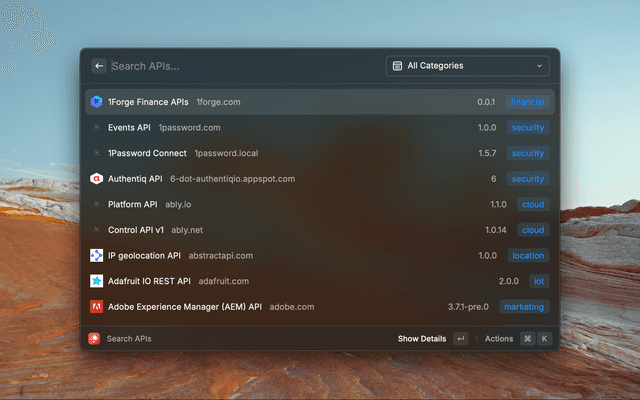640x400 pixels.
Task: Focus the Search APIs input field
Action: [x=240, y=66]
